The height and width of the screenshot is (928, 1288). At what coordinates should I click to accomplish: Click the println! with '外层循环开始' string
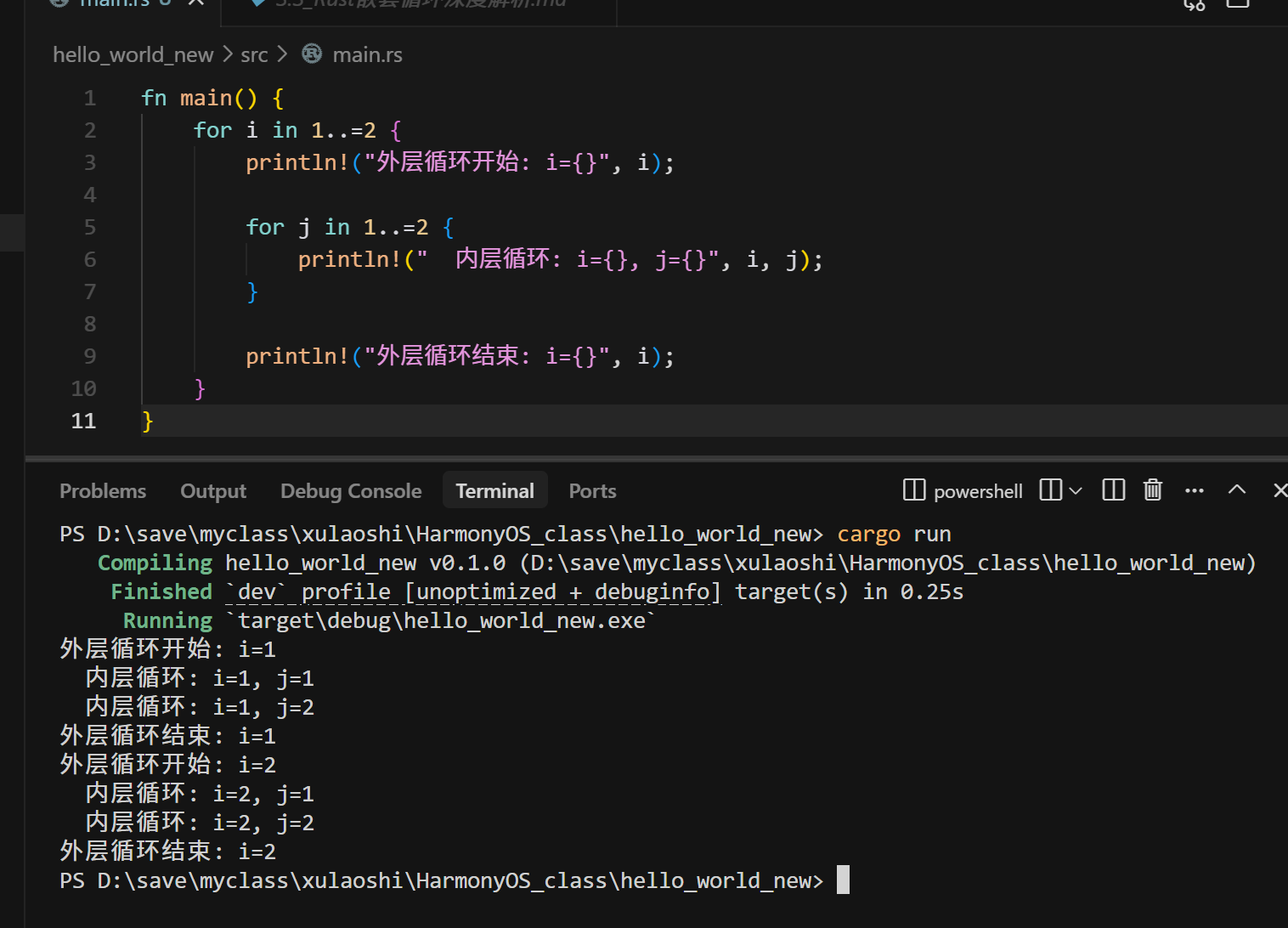coord(460,163)
